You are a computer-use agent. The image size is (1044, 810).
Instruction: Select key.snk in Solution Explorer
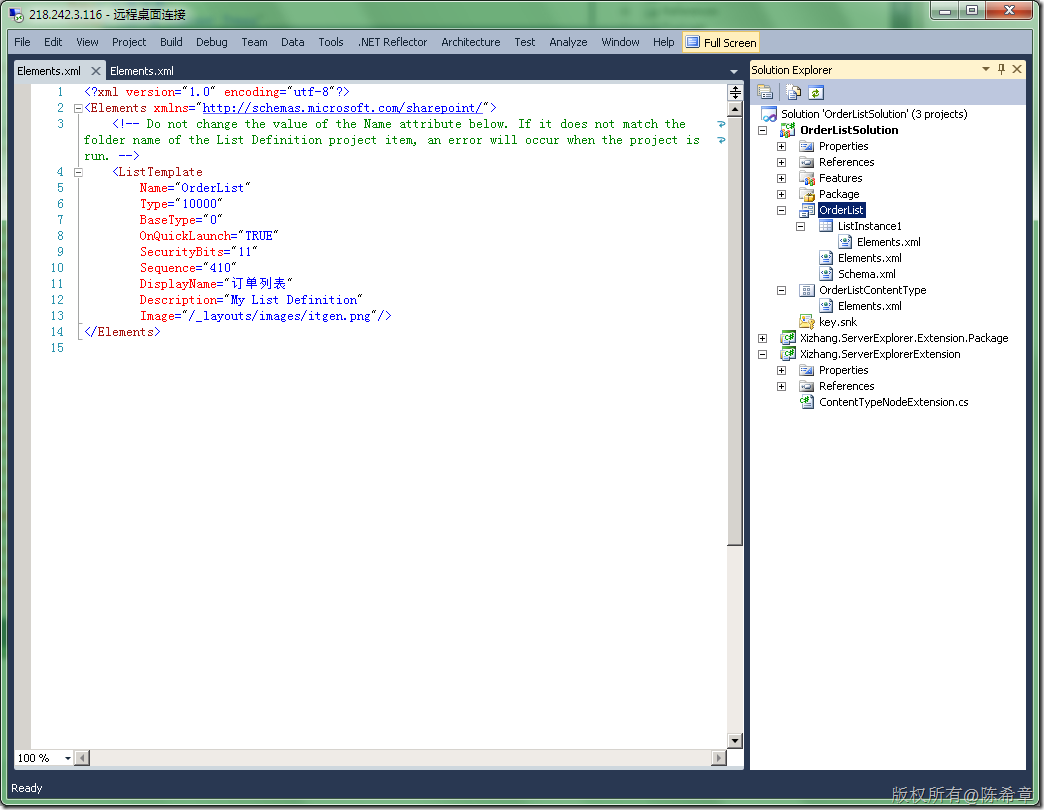tap(838, 322)
